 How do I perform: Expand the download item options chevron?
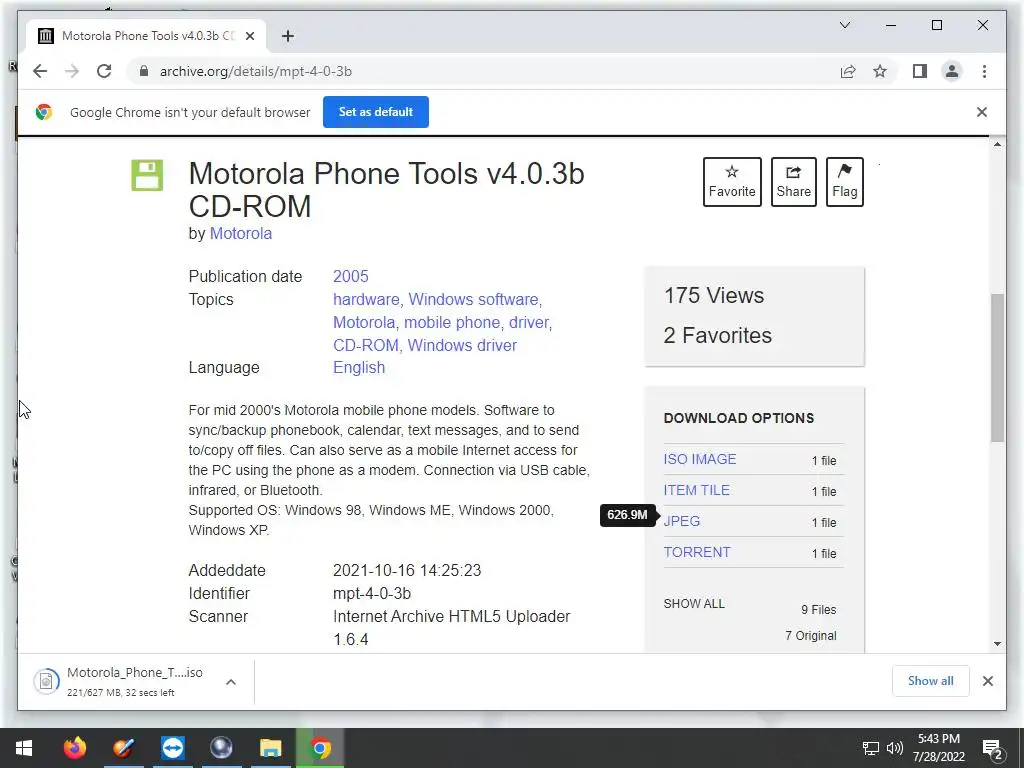coord(231,682)
